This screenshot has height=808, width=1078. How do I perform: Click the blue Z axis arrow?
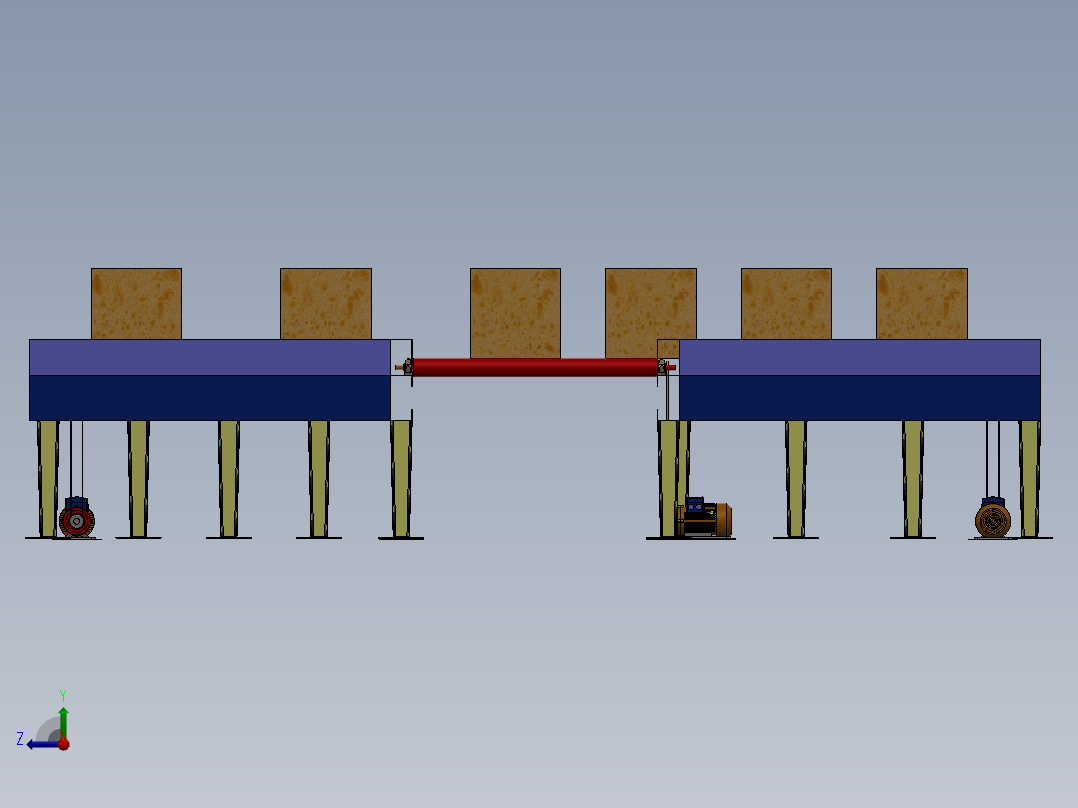point(38,742)
